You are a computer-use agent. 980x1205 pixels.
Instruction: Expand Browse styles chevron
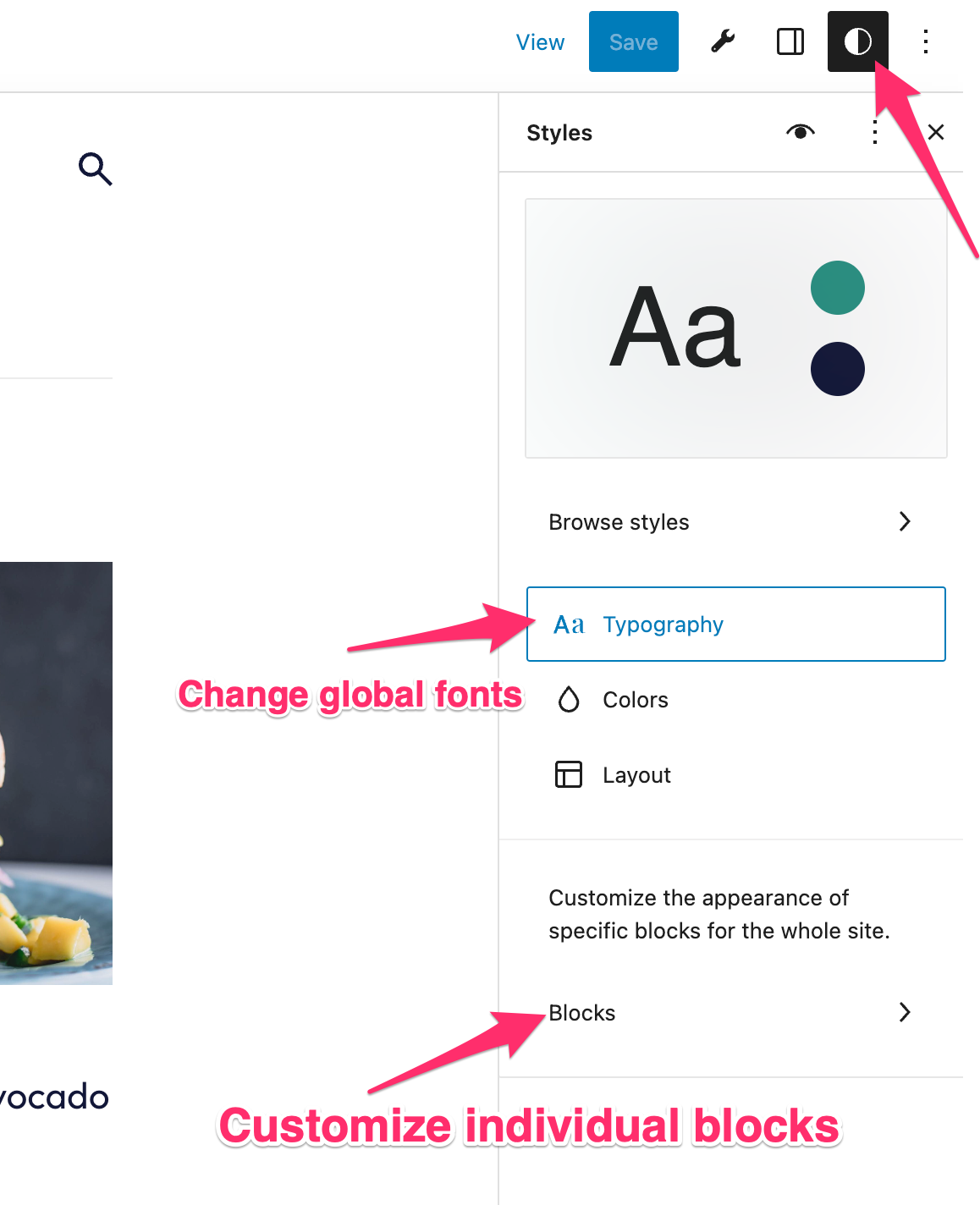(905, 521)
